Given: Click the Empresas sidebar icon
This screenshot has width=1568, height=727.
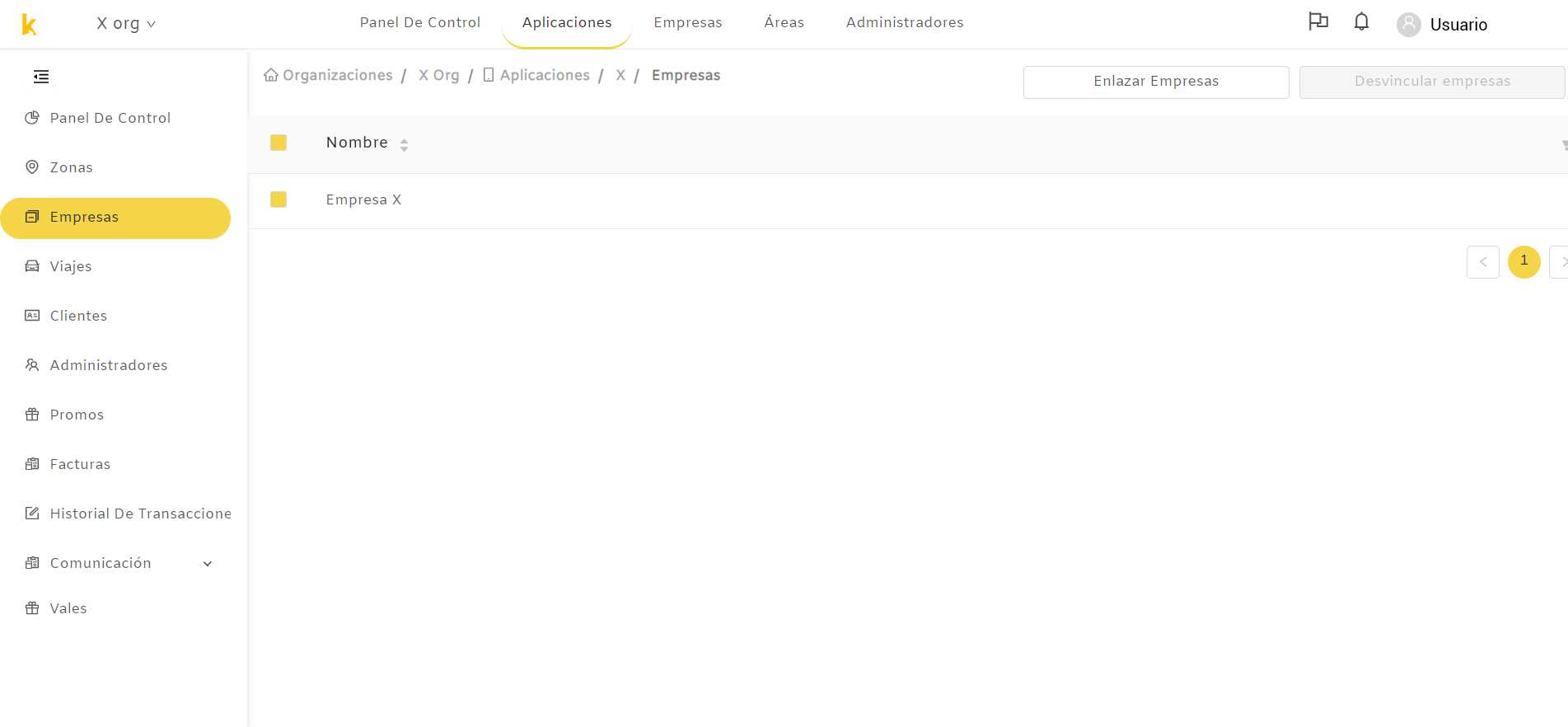Looking at the screenshot, I should pos(32,217).
